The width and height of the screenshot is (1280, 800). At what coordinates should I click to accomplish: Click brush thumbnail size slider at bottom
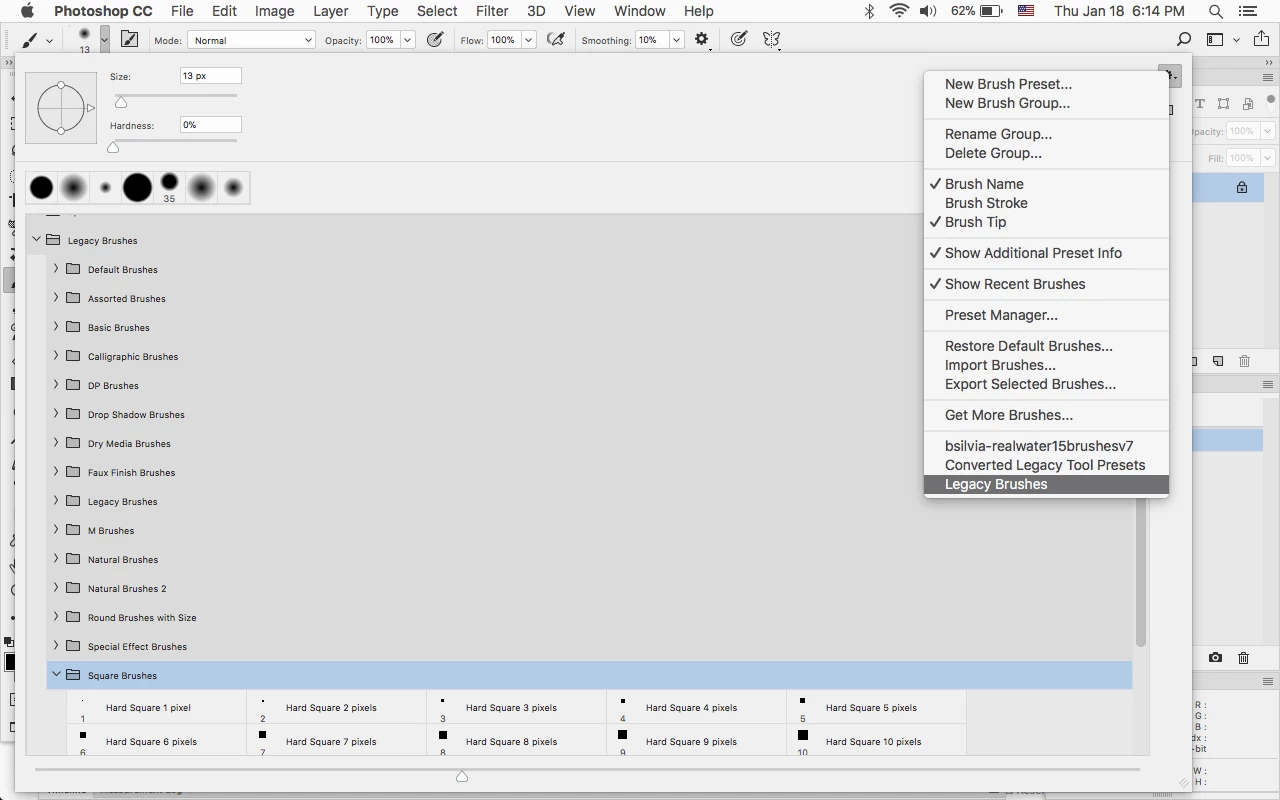coord(462,776)
